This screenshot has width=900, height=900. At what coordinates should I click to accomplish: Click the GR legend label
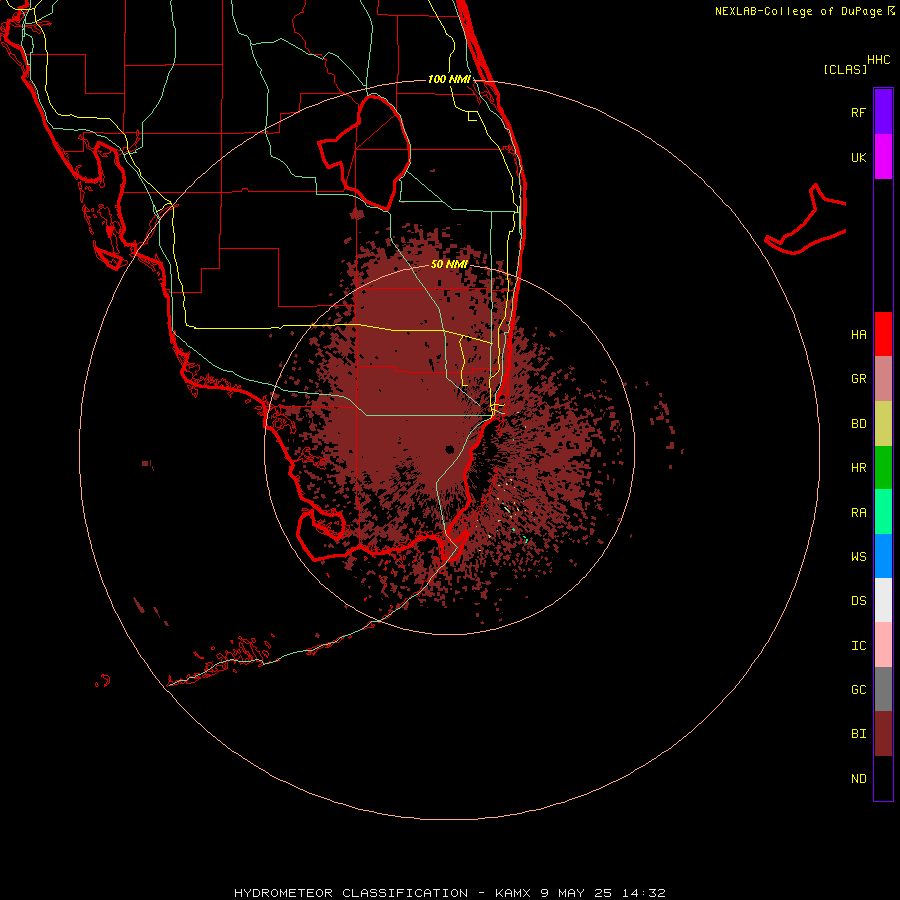[x=858, y=379]
